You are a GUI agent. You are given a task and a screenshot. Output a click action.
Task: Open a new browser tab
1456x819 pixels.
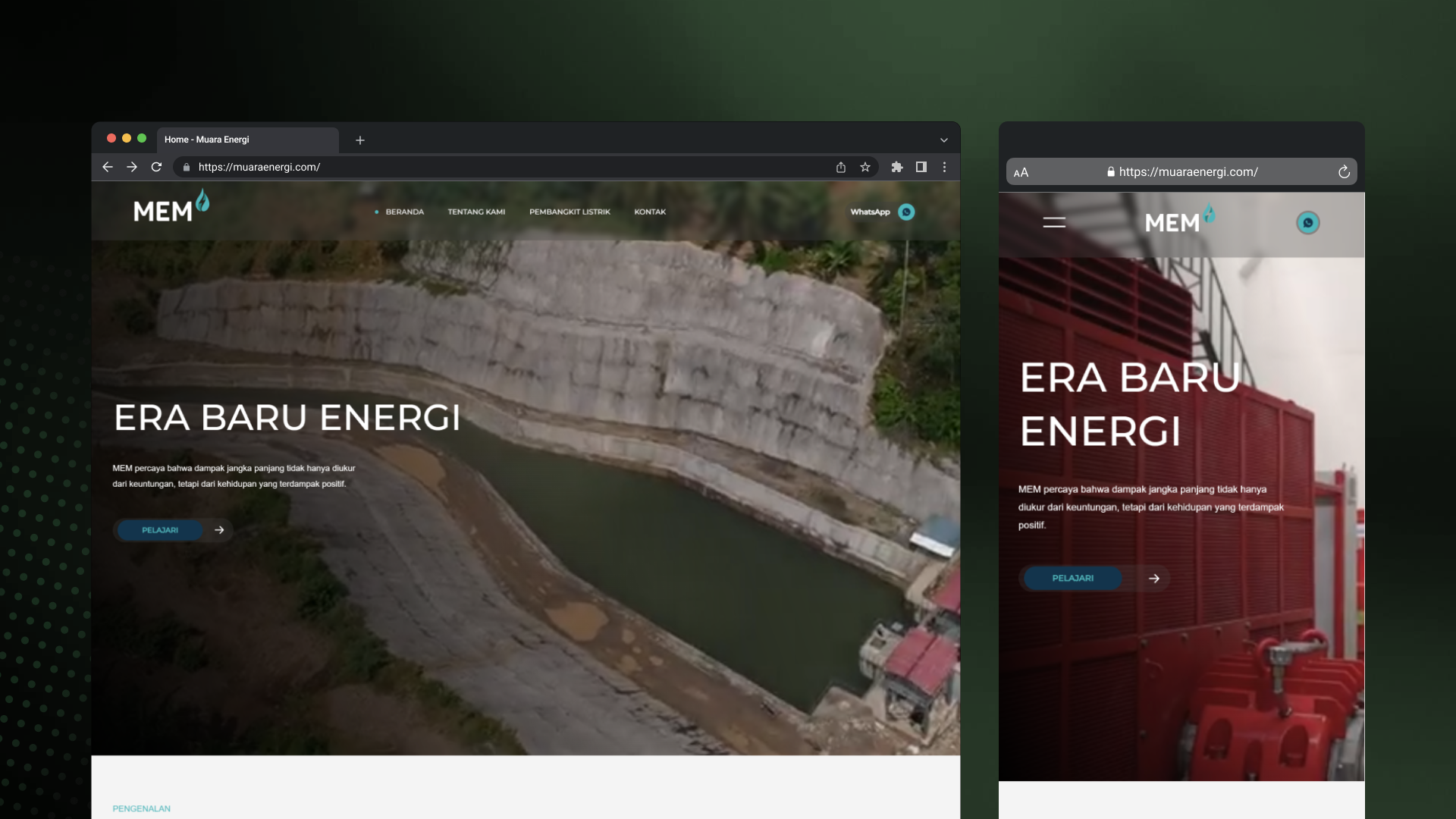pos(360,140)
